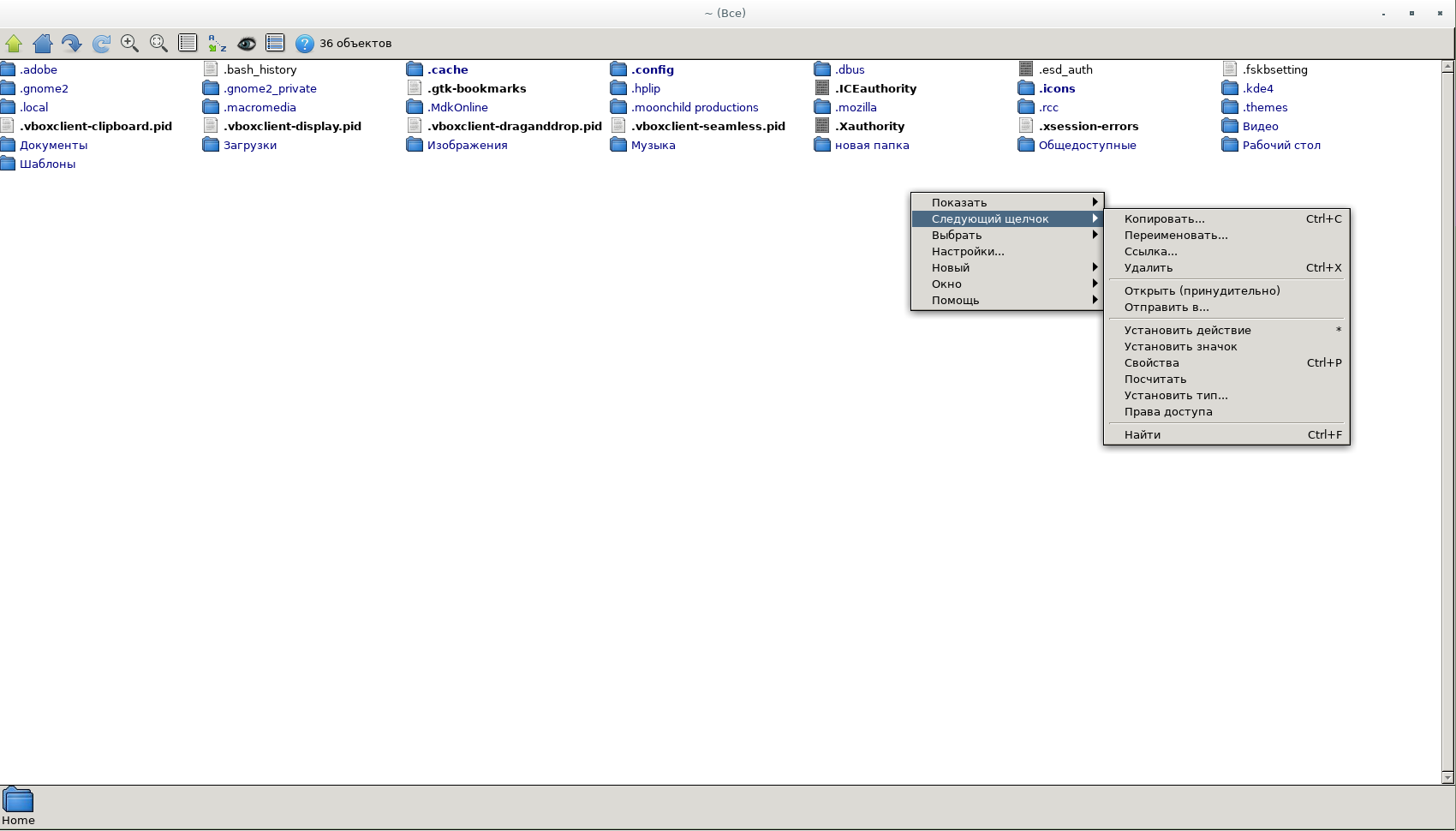1456x831 pixels.
Task: Click the .themes folder name
Action: click(x=1265, y=108)
